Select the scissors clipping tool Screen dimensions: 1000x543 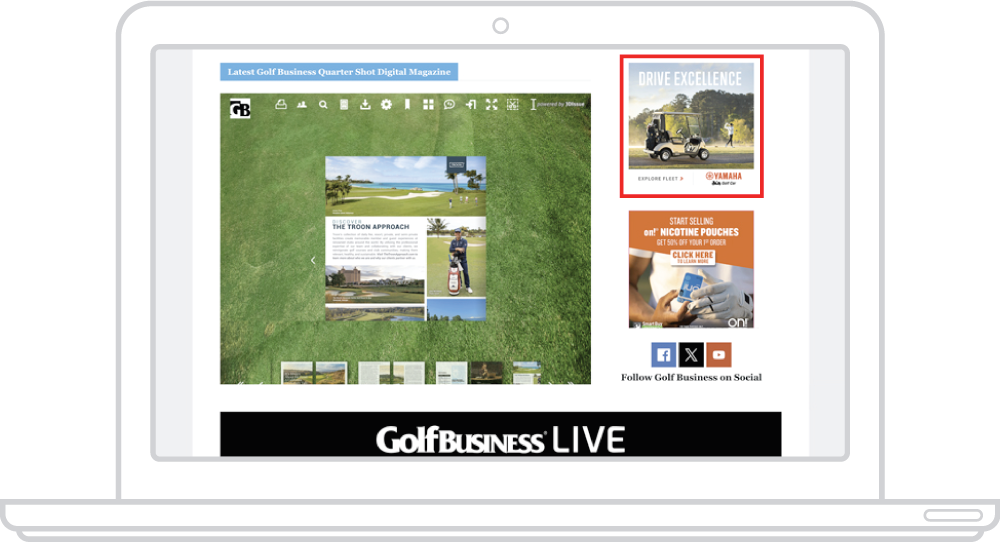tap(512, 105)
